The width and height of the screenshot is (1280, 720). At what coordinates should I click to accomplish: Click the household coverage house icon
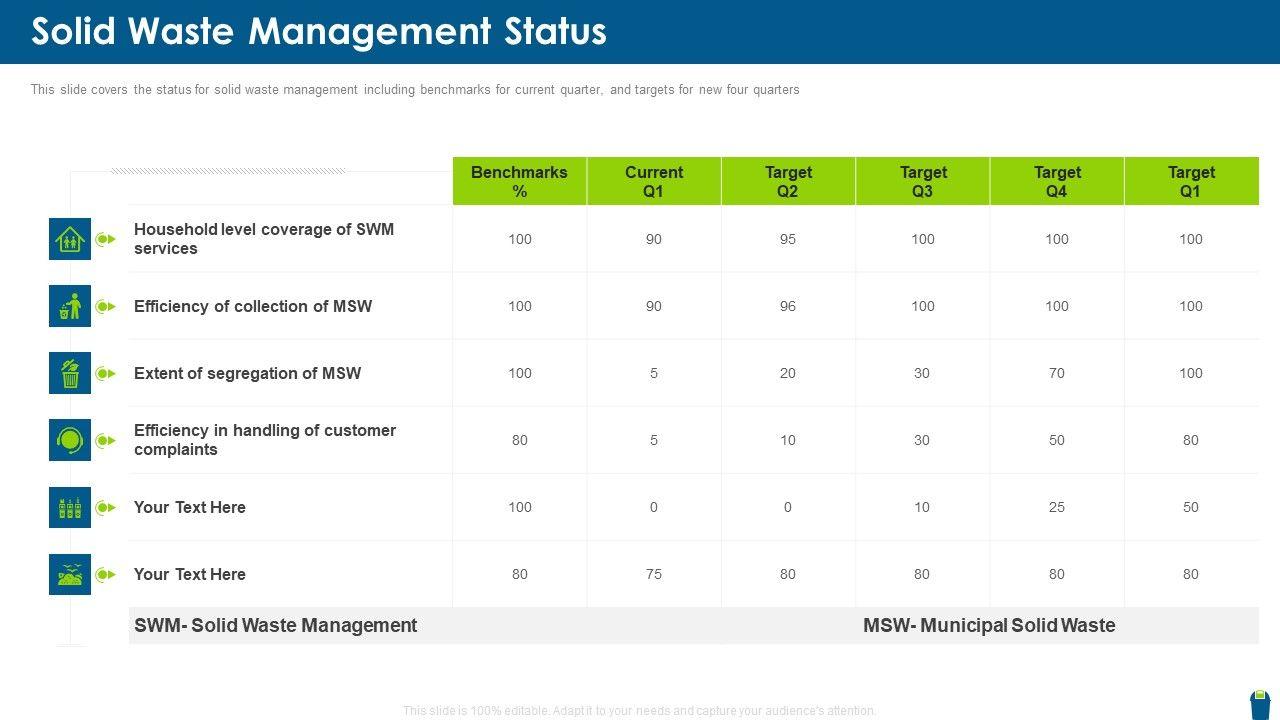pyautogui.click(x=70, y=239)
